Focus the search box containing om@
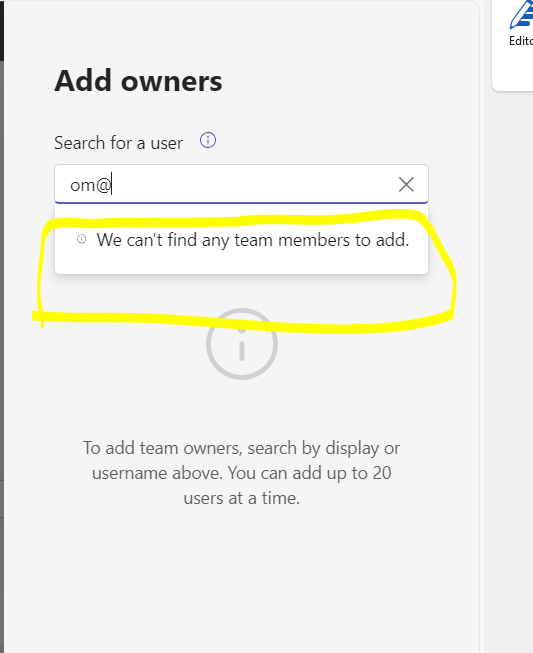Screen dimensions: 533x653 [x=242, y=184]
